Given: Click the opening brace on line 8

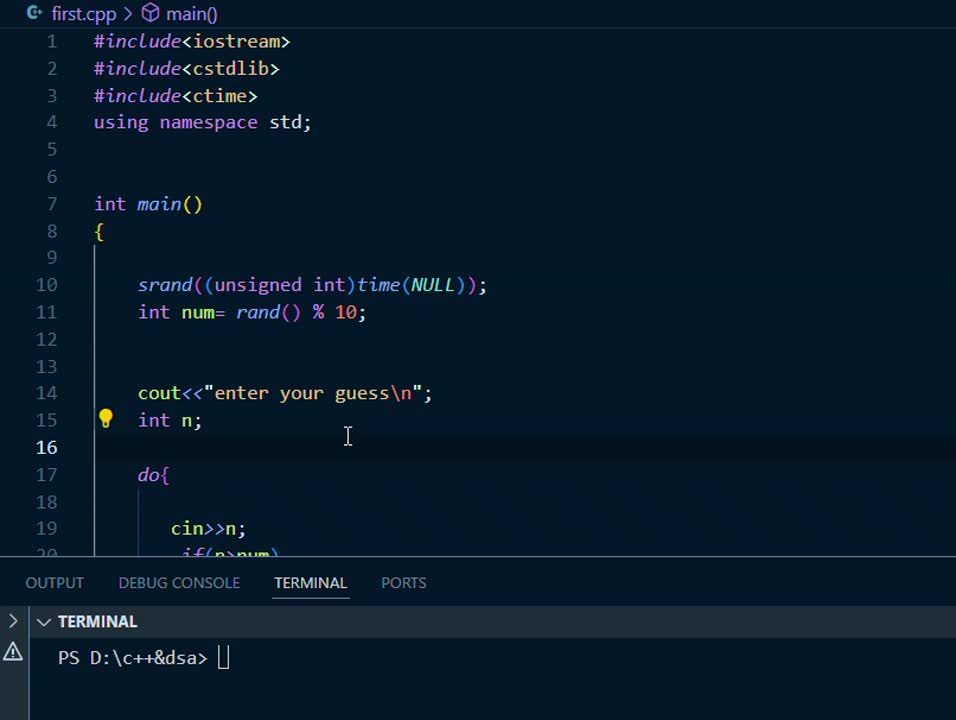Looking at the screenshot, I should click(x=99, y=231).
